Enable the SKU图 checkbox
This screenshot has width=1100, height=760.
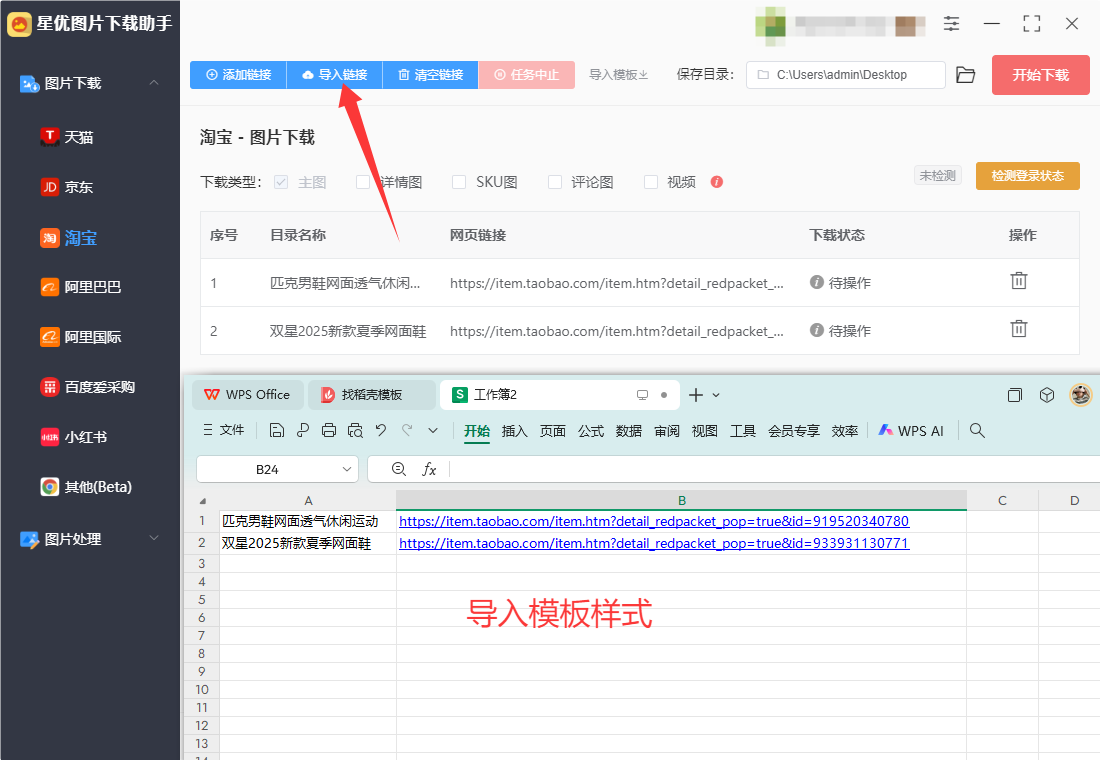pyautogui.click(x=459, y=182)
